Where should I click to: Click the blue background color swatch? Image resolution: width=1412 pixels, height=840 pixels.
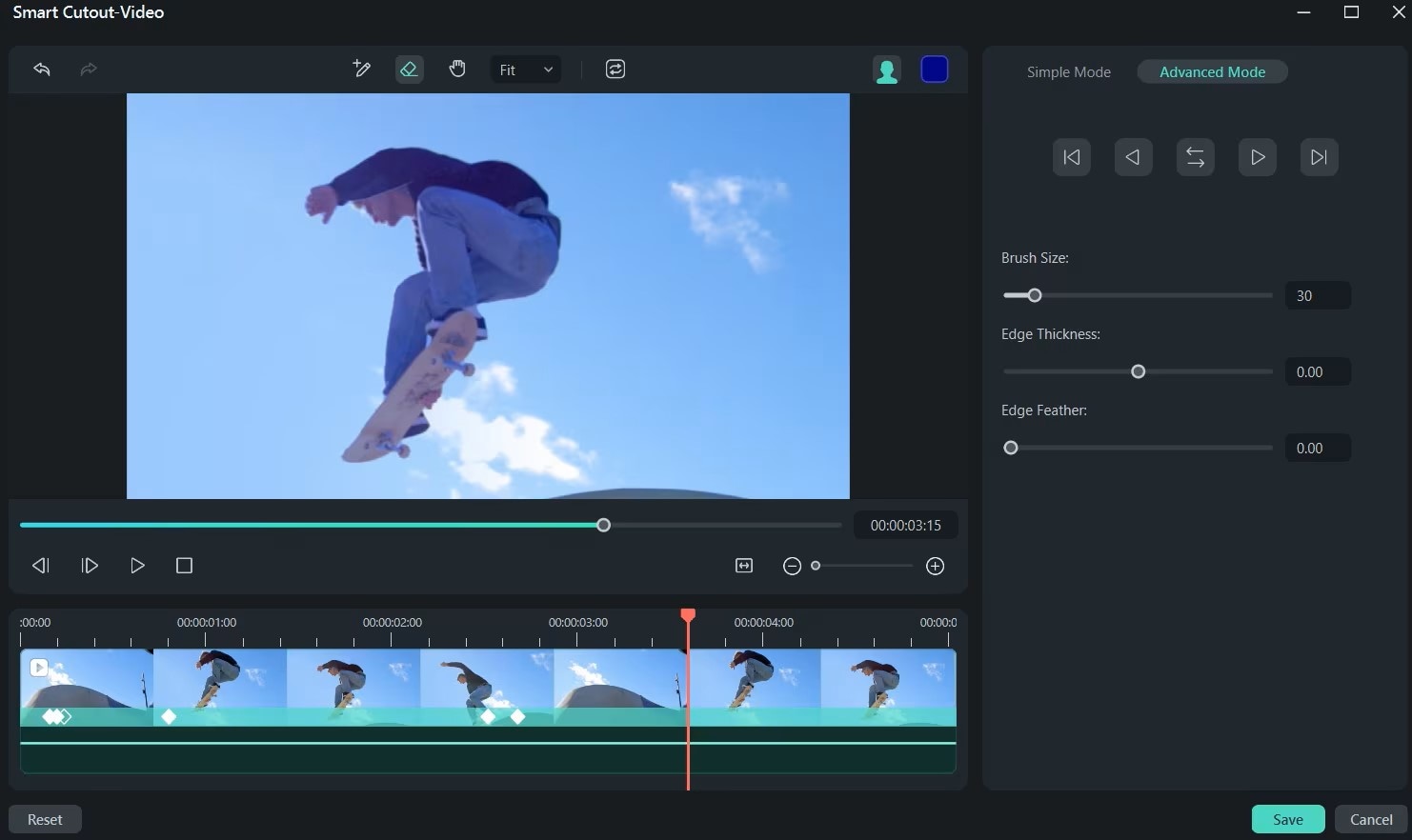click(x=934, y=69)
